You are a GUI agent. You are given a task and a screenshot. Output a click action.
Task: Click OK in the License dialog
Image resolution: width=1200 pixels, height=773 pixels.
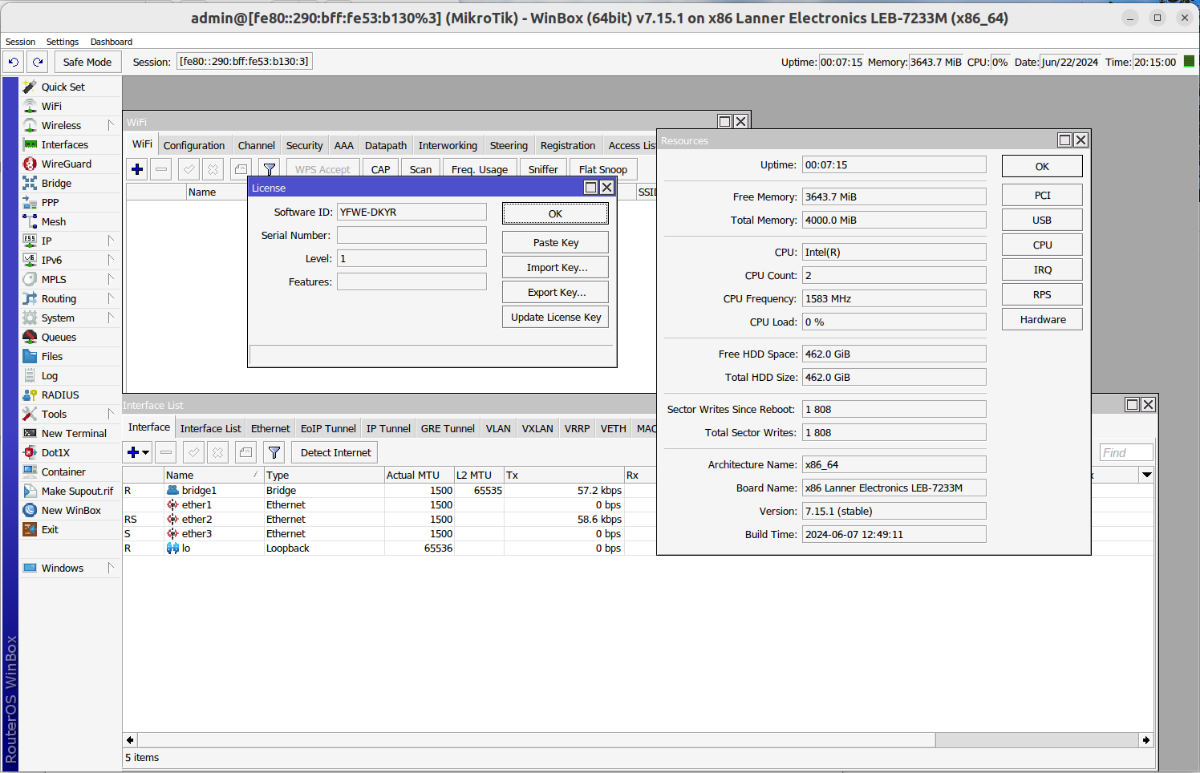tap(555, 213)
